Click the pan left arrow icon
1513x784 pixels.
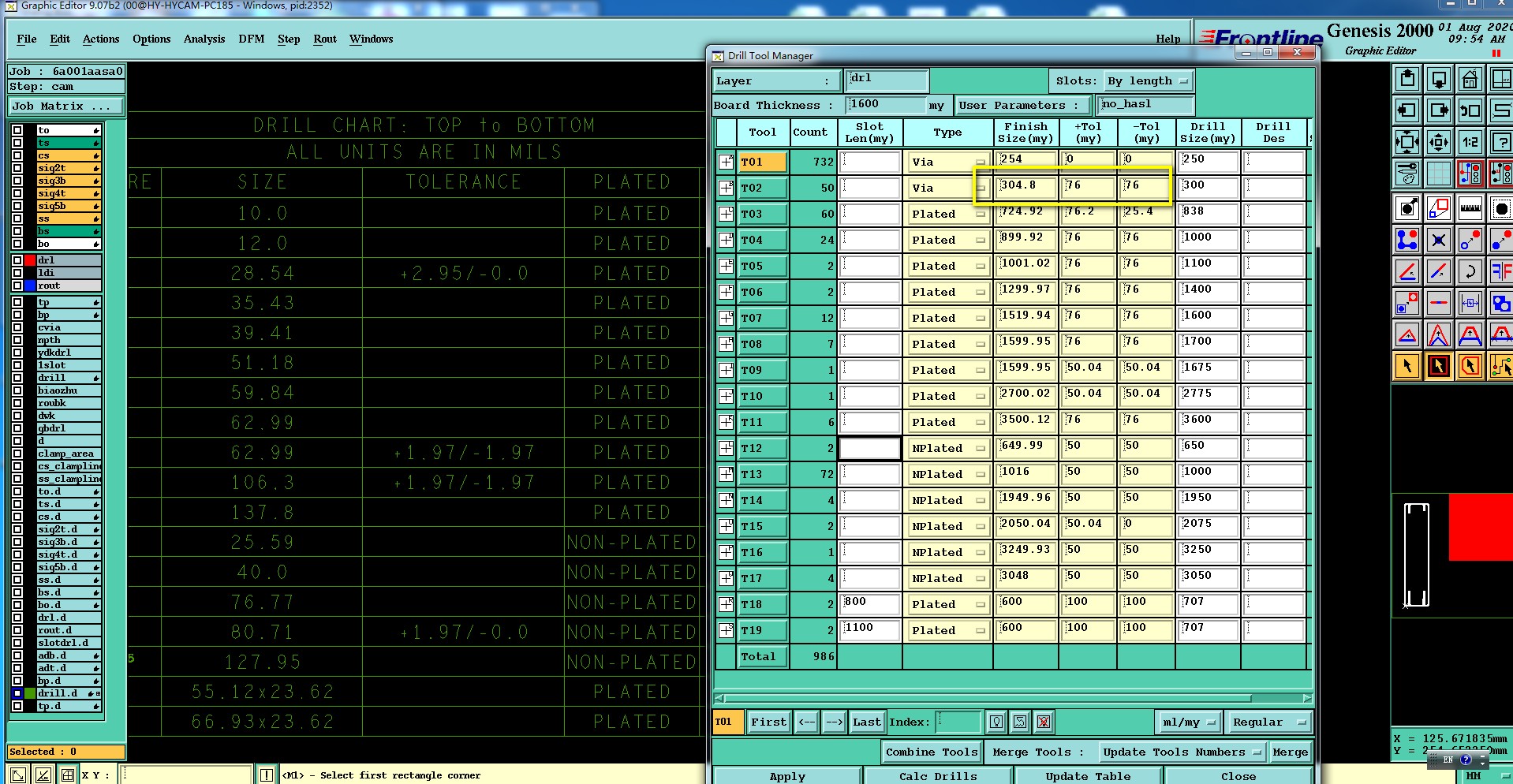[1407, 111]
